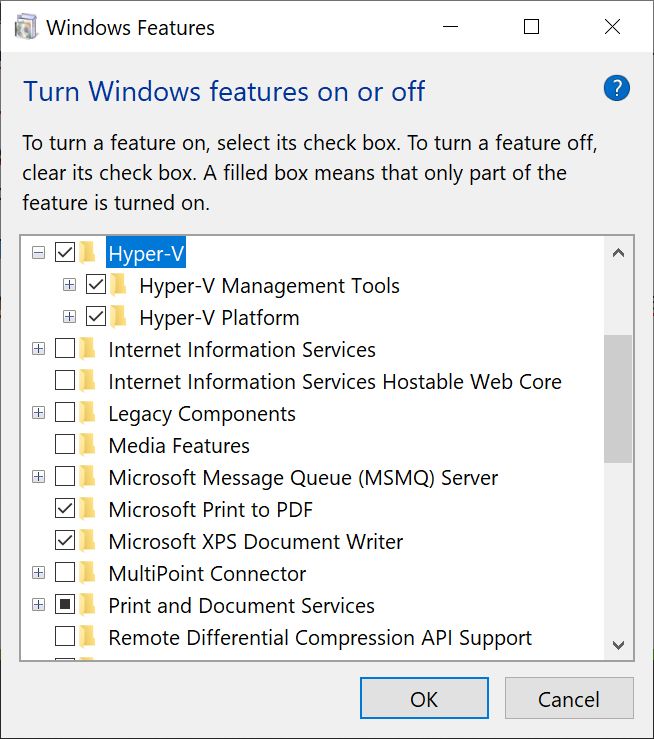Viewport: 654px width, 739px height.
Task: Click the Hyper-V folder icon
Action: click(x=87, y=253)
